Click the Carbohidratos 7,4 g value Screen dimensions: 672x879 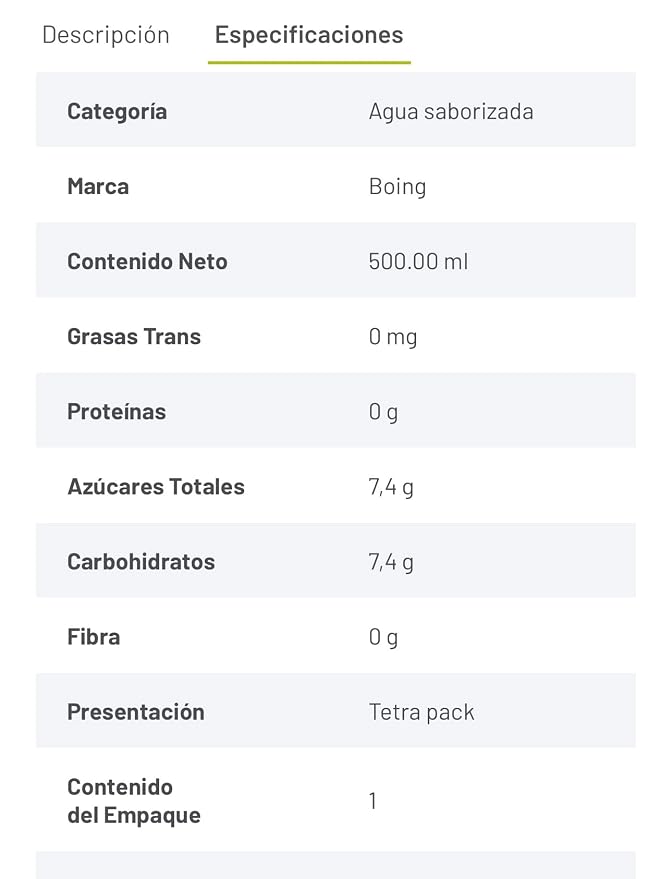(x=391, y=562)
